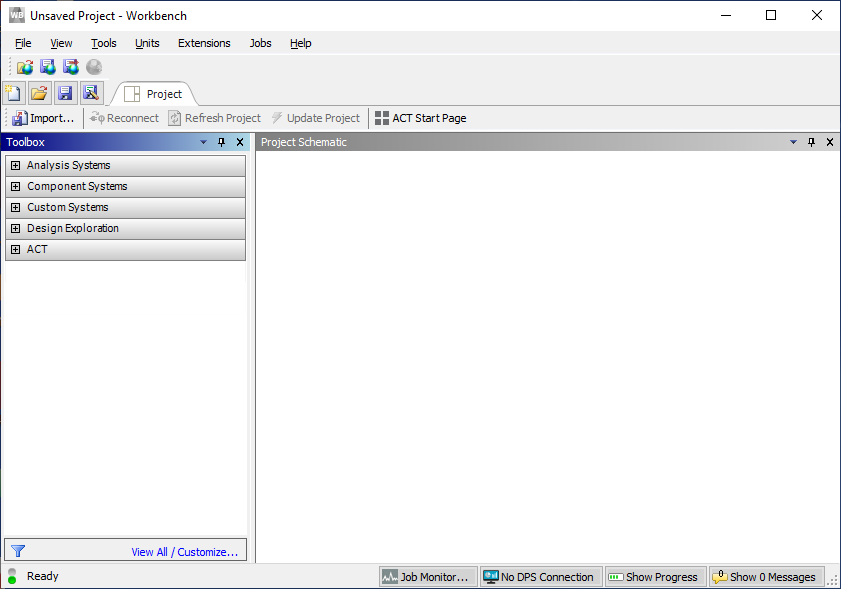841x589 pixels.
Task: Save the project with the floppy disk icon
Action: pos(65,93)
